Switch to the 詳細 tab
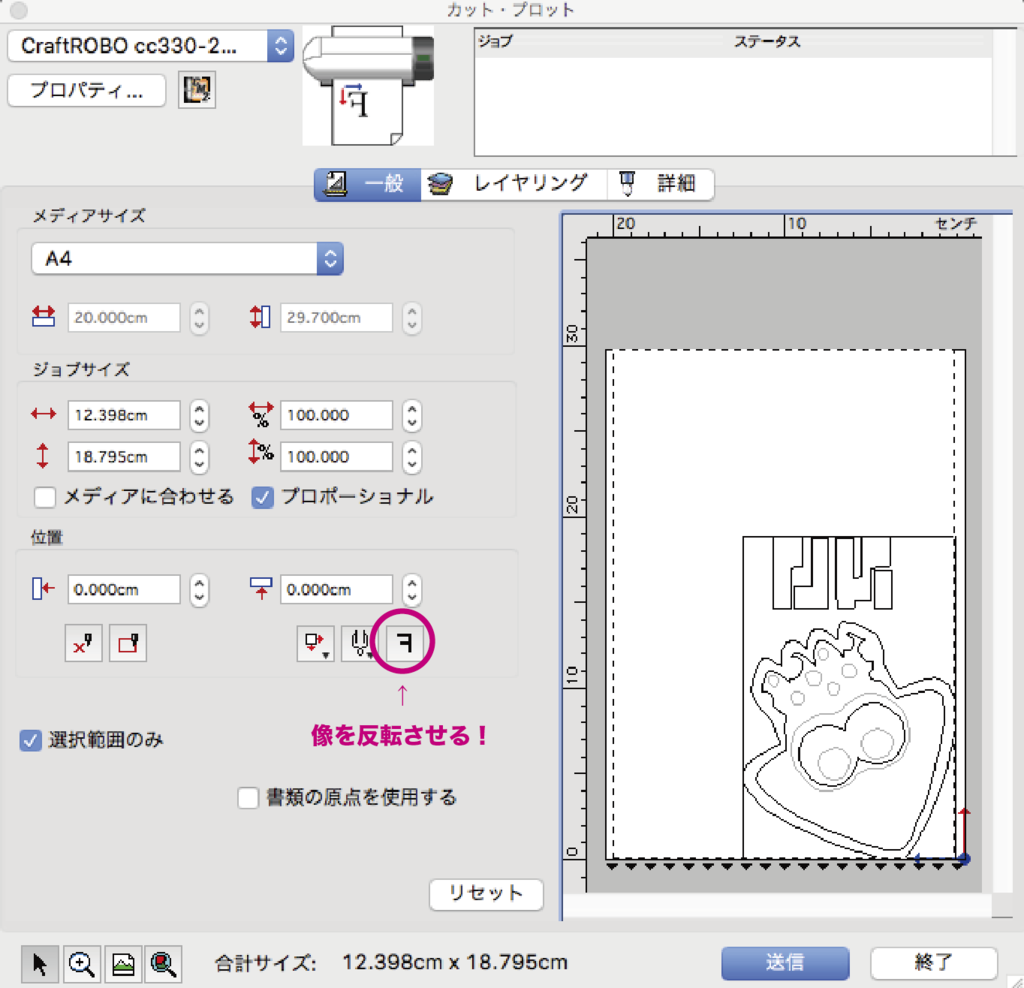 coord(661,183)
